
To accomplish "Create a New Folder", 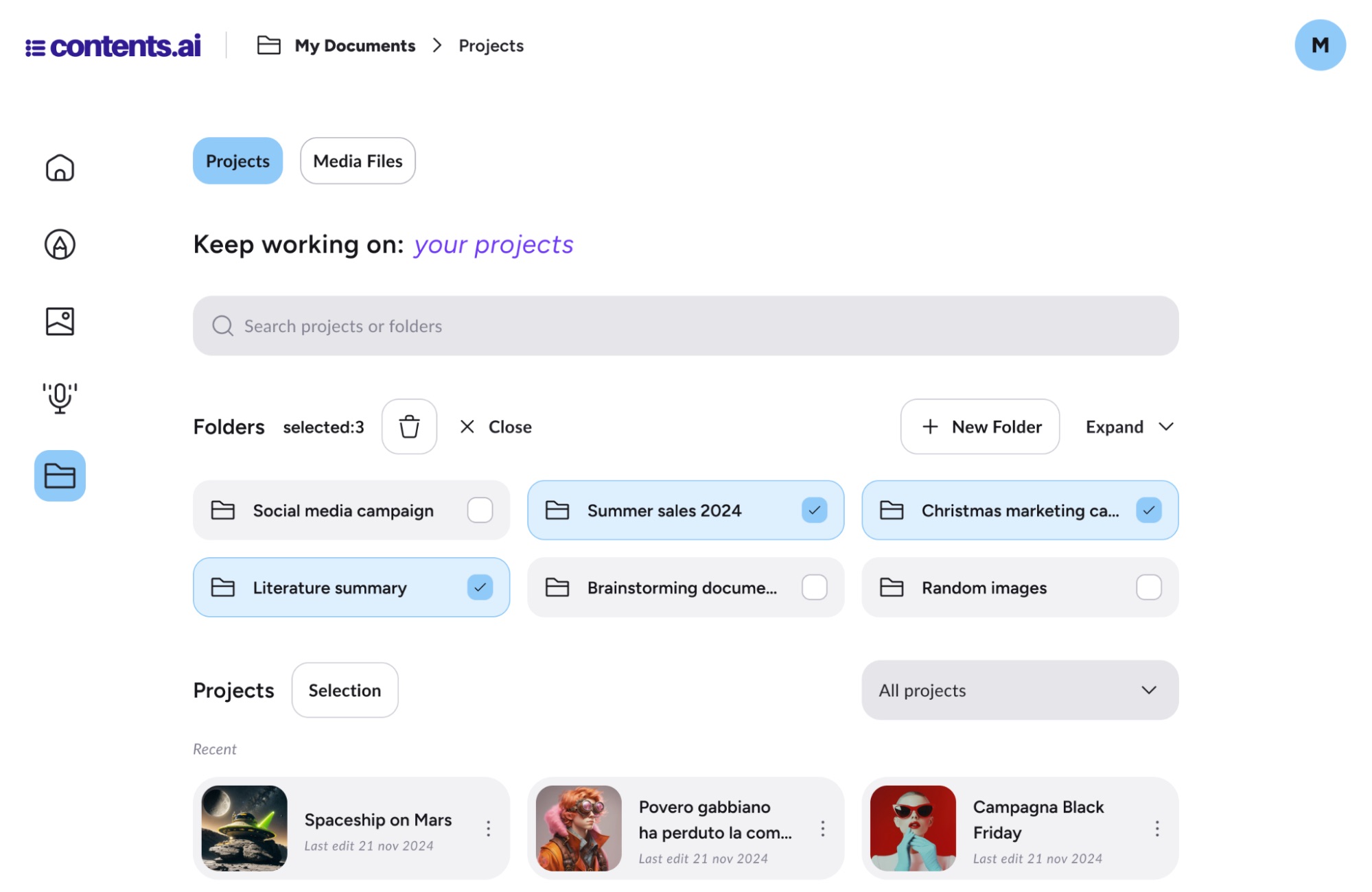I will (979, 426).
